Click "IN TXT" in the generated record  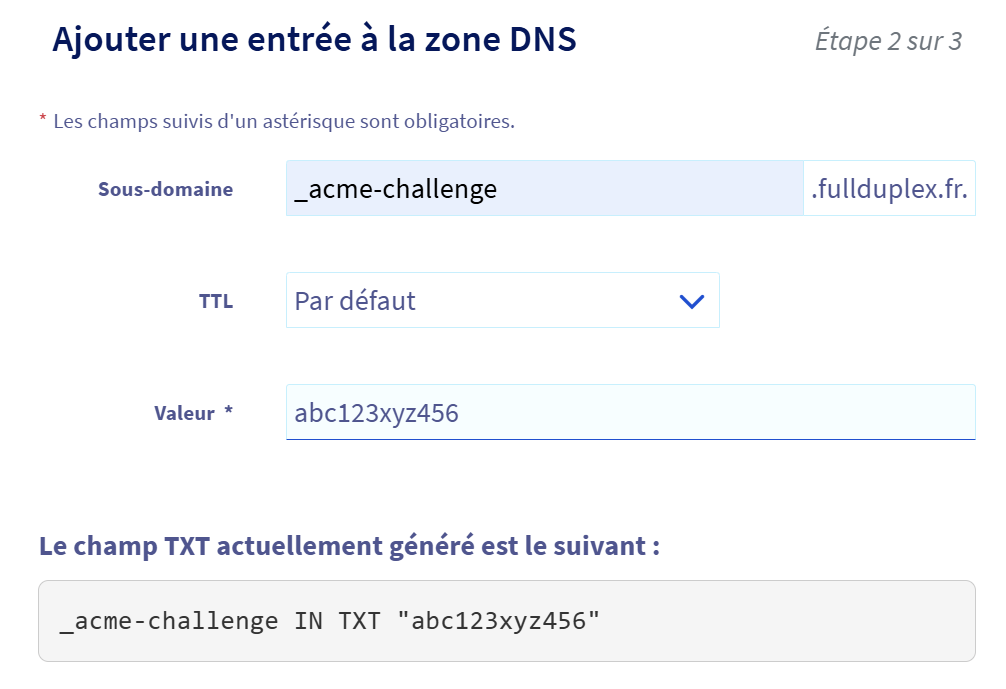337,621
